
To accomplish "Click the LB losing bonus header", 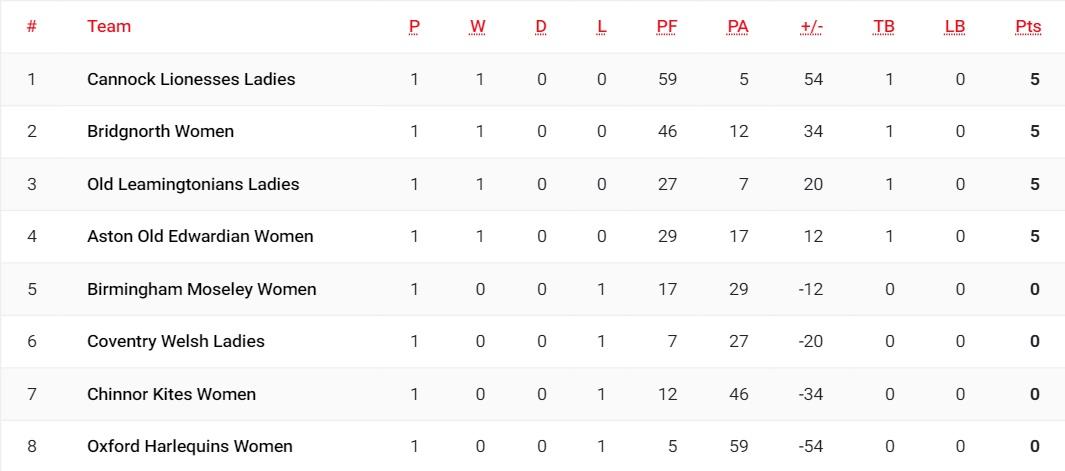I will tap(954, 27).
